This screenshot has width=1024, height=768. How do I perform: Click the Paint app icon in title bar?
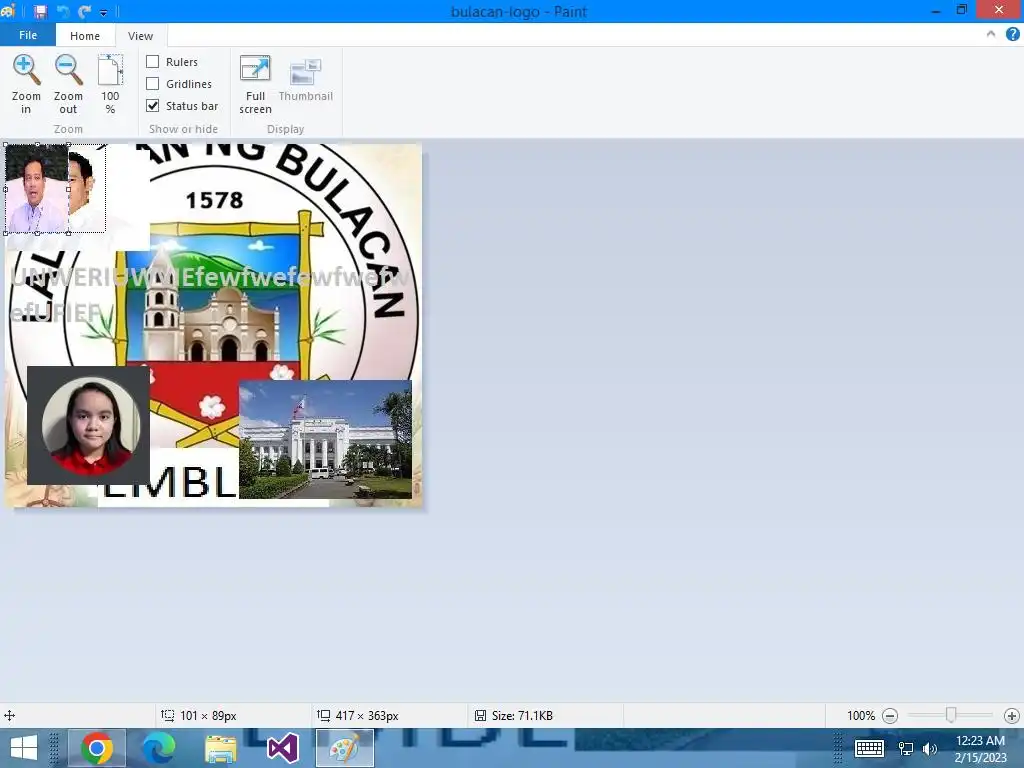[x=8, y=11]
